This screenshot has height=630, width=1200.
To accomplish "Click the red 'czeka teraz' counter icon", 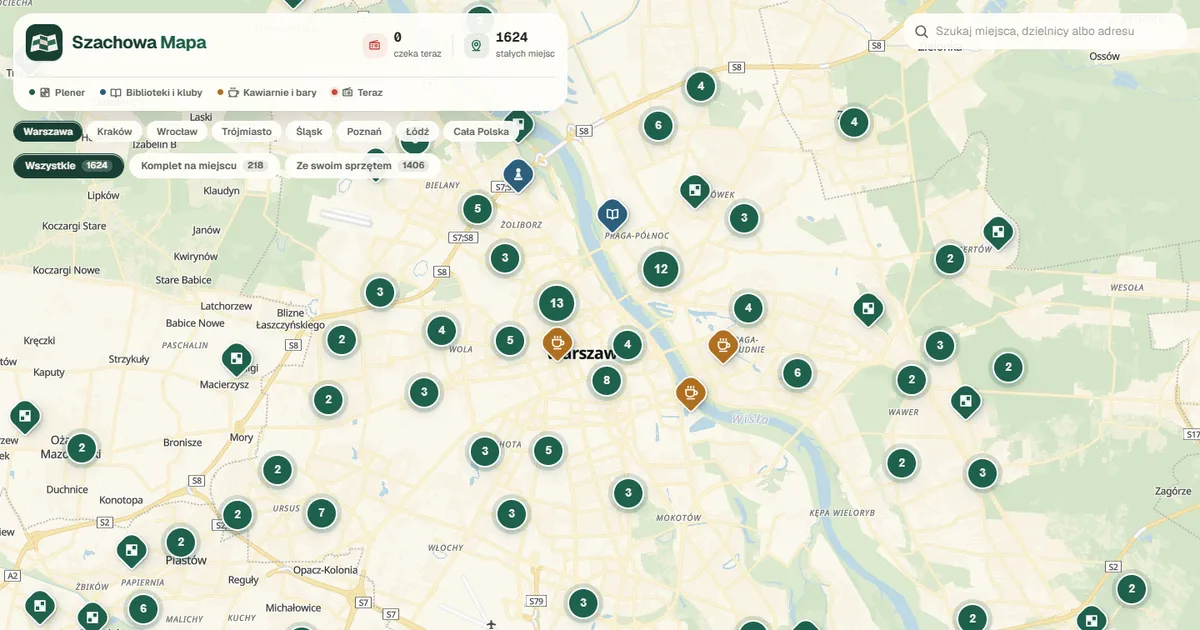I will click(x=375, y=45).
